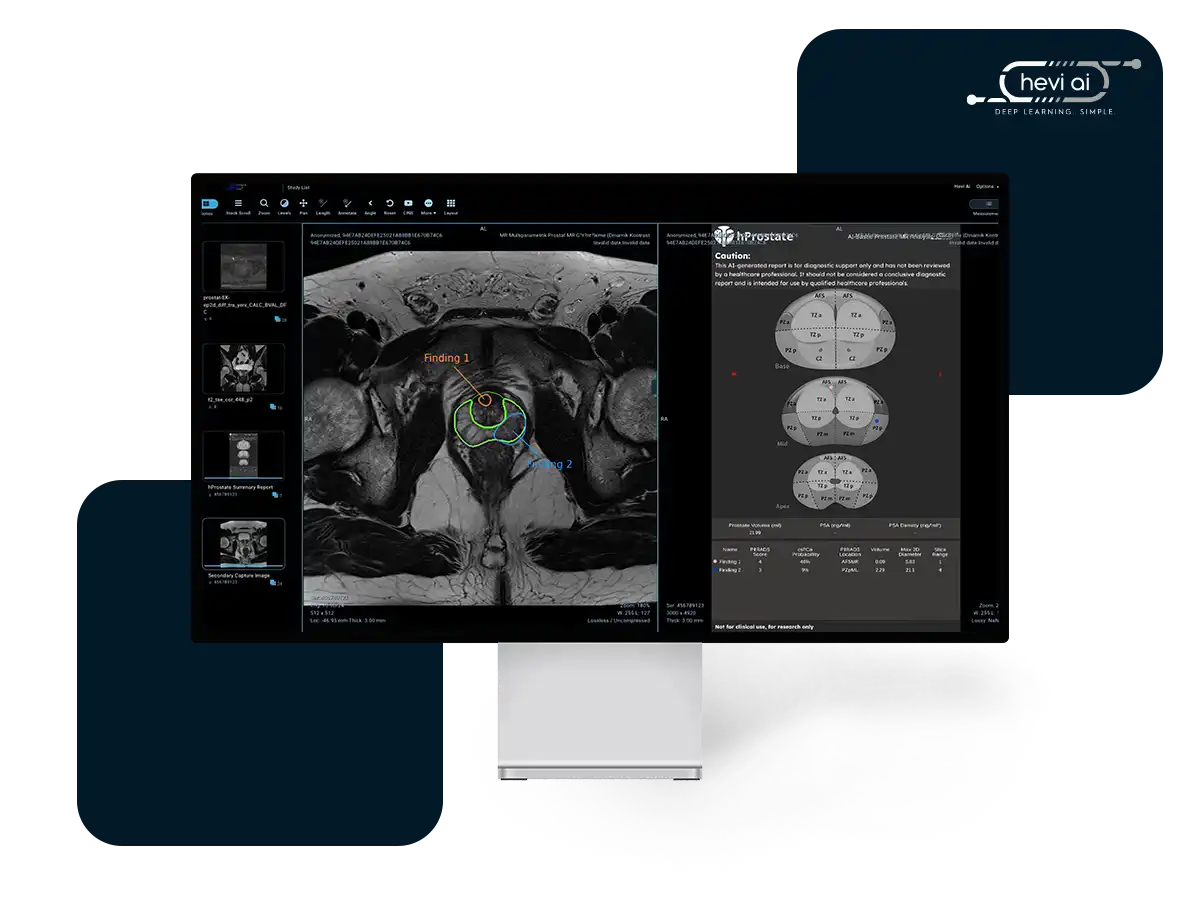Select the Annotate tool
The height and width of the screenshot is (900, 1200).
tap(347, 205)
